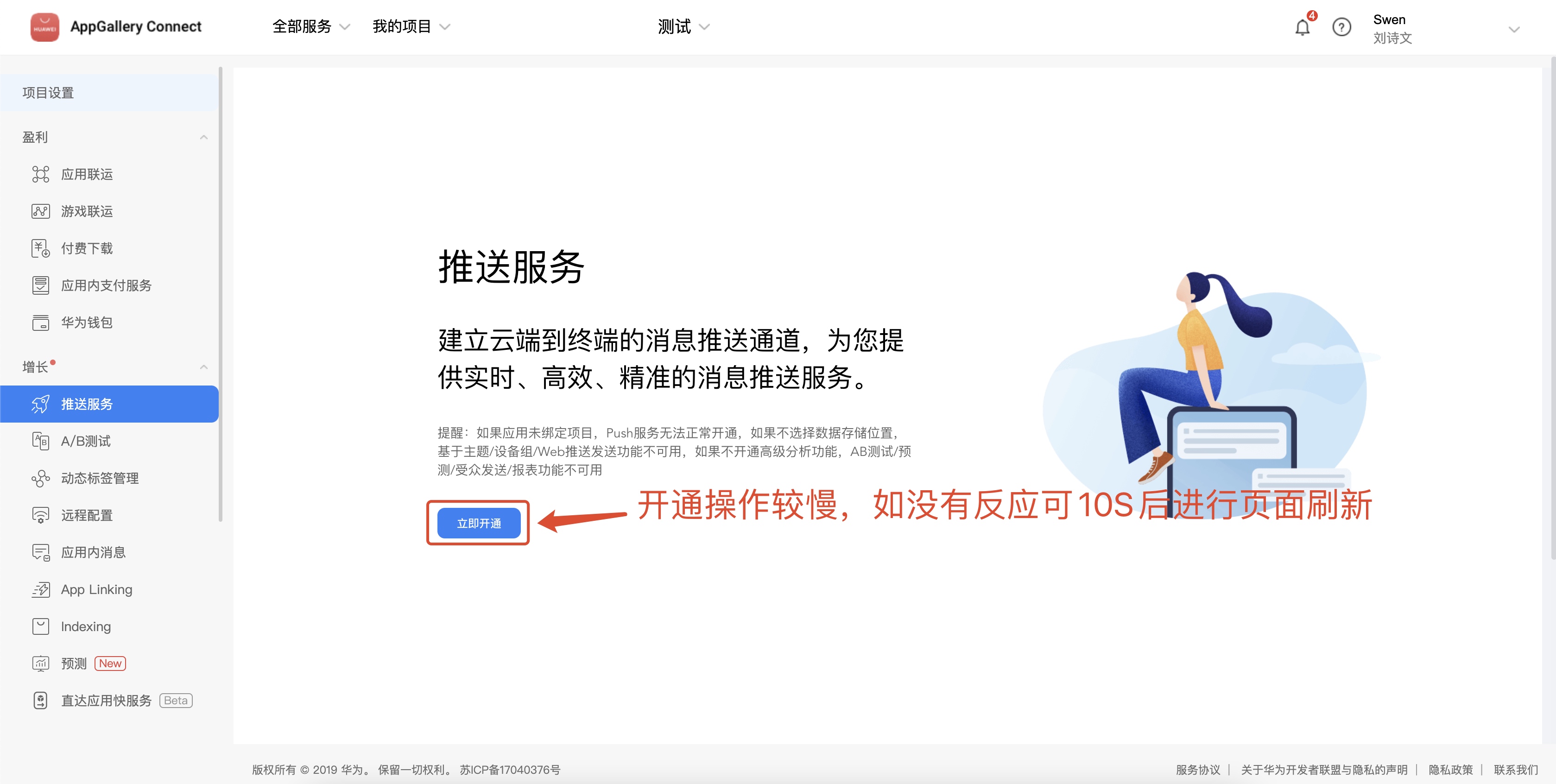
Task: Click the App Linking sidebar icon
Action: tap(40, 589)
